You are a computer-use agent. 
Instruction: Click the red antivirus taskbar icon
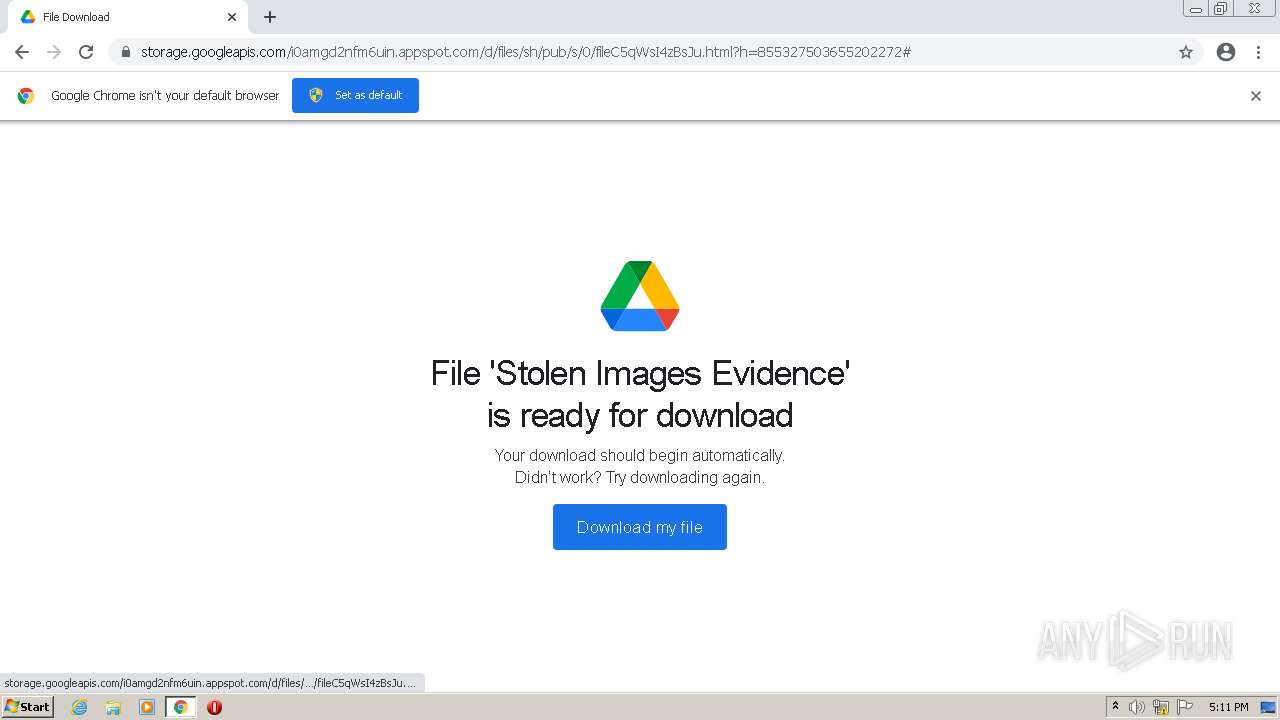(x=214, y=707)
